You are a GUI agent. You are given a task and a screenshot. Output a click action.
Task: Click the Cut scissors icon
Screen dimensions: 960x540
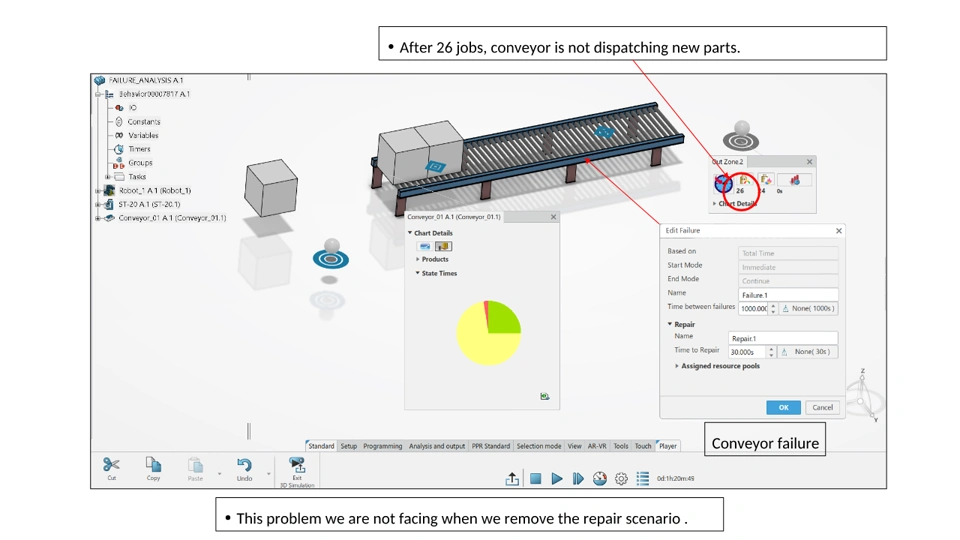point(111,465)
